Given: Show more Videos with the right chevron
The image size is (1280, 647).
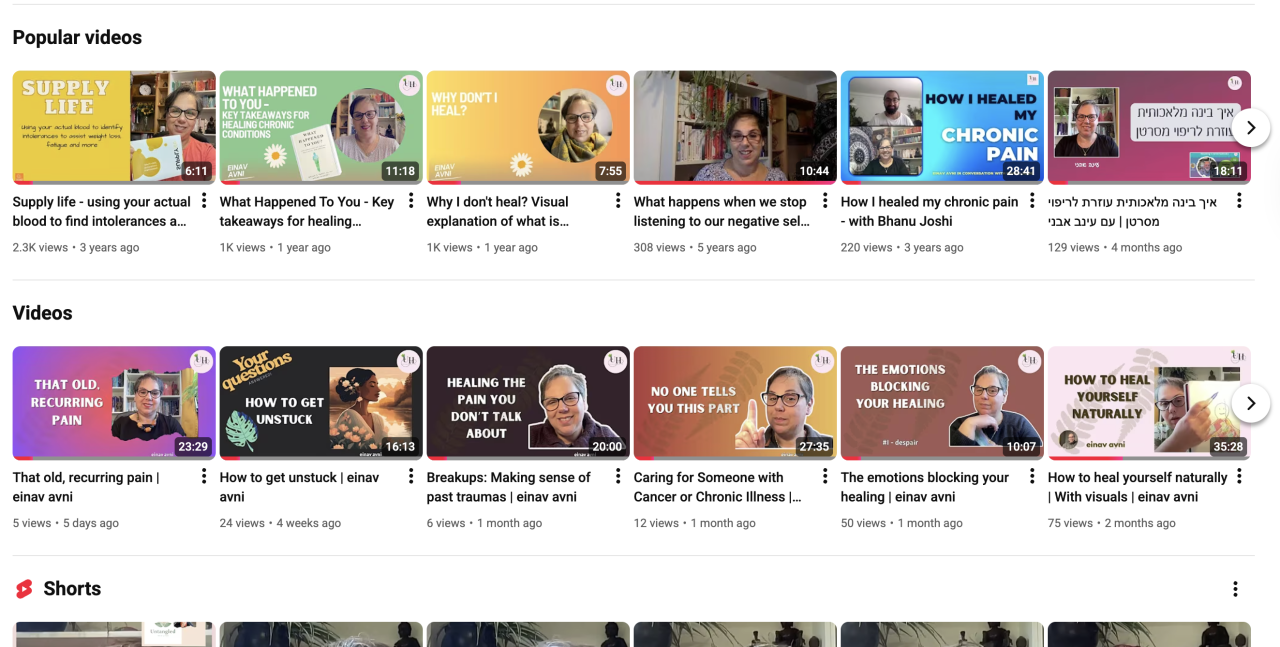Looking at the screenshot, I should [x=1250, y=404].
